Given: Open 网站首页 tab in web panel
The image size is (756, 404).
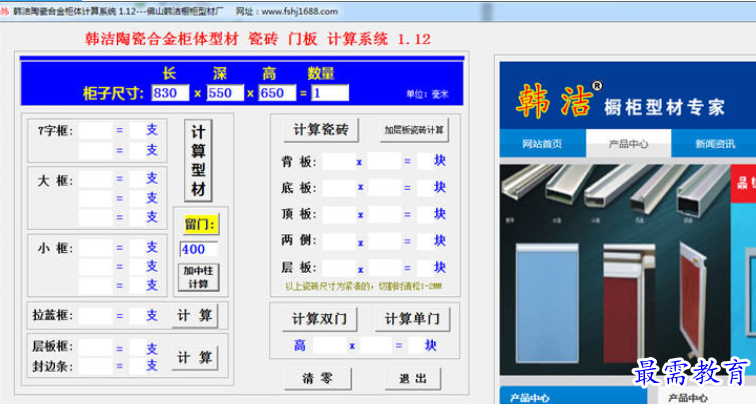Looking at the screenshot, I should pyautogui.click(x=542, y=144).
